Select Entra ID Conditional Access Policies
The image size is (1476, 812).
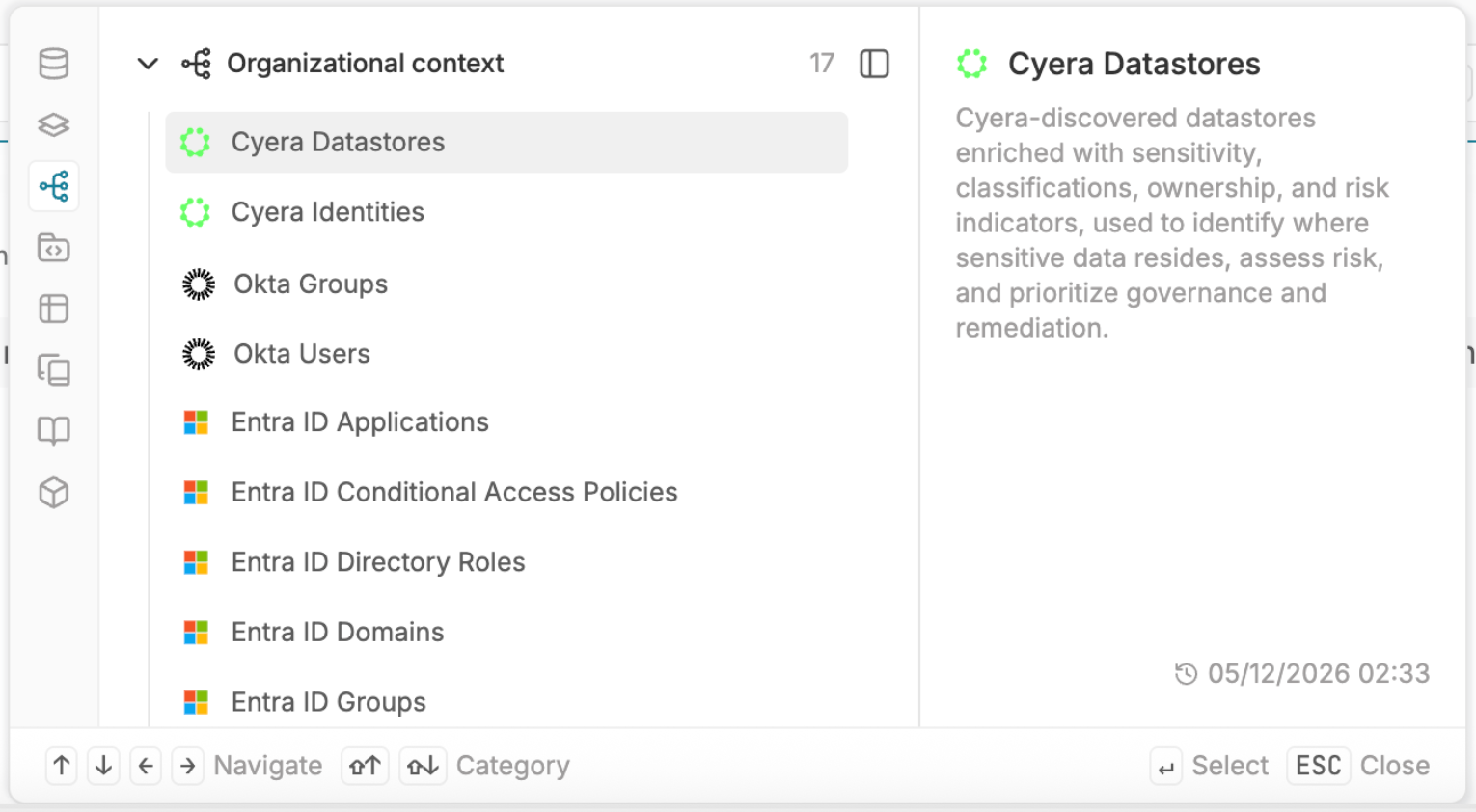point(506,492)
